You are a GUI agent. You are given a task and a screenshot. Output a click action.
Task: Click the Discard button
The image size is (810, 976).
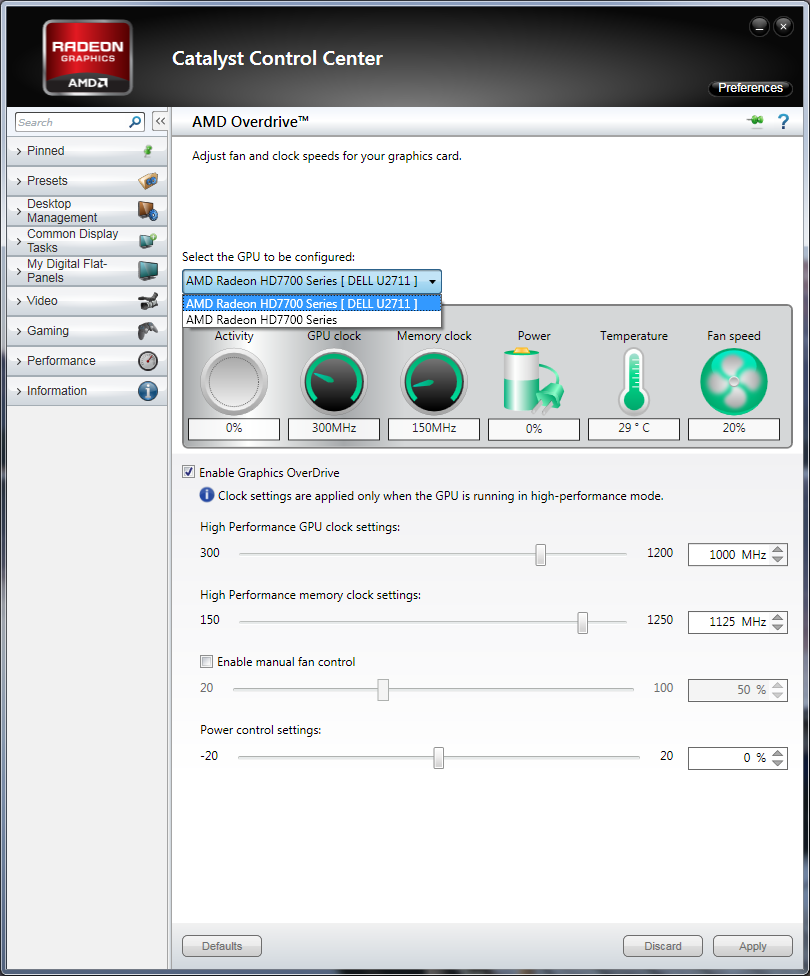point(662,946)
